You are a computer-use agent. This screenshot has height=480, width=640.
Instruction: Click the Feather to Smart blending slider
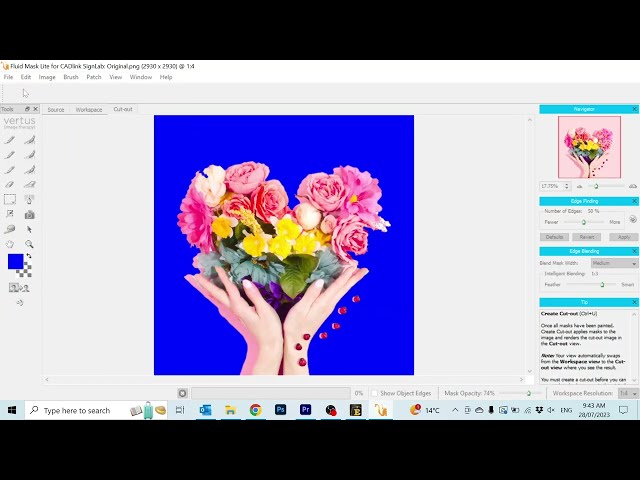(591, 284)
